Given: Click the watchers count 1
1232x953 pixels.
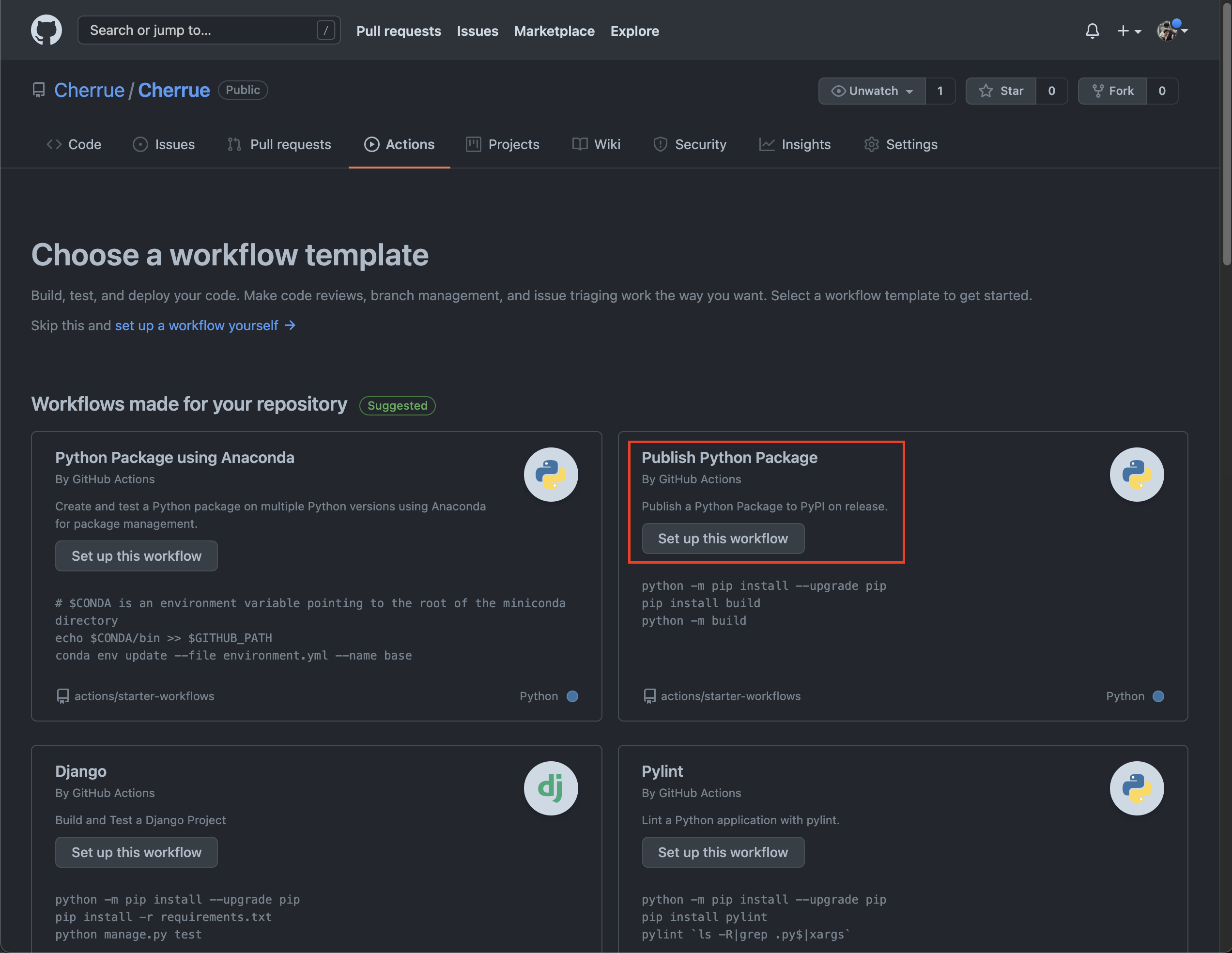Looking at the screenshot, I should pyautogui.click(x=940, y=91).
